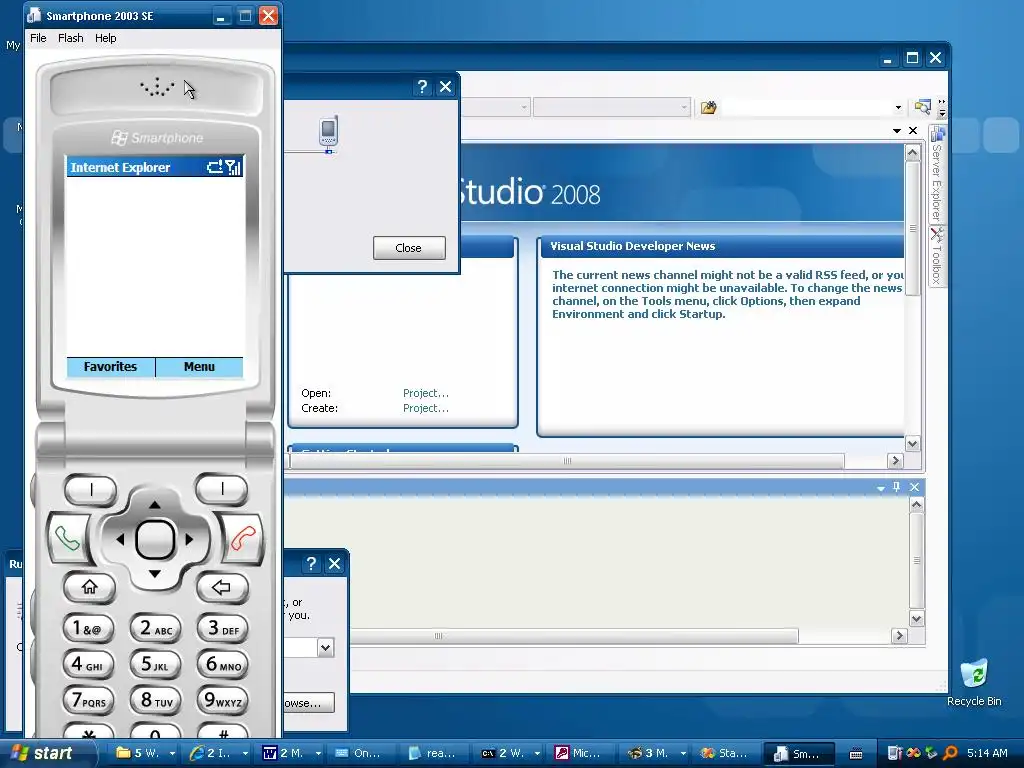The image size is (1024, 768).
Task: Push the d-pad right arrow
Action: point(189,539)
